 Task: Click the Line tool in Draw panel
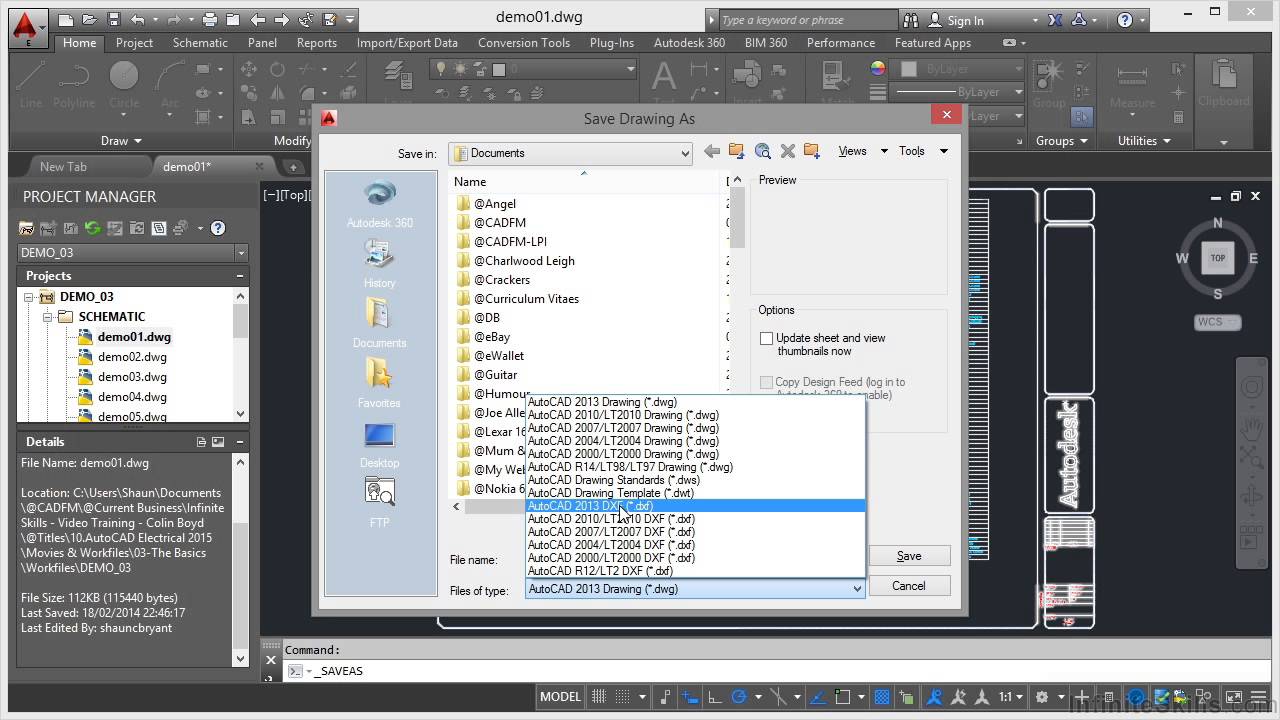pyautogui.click(x=31, y=84)
